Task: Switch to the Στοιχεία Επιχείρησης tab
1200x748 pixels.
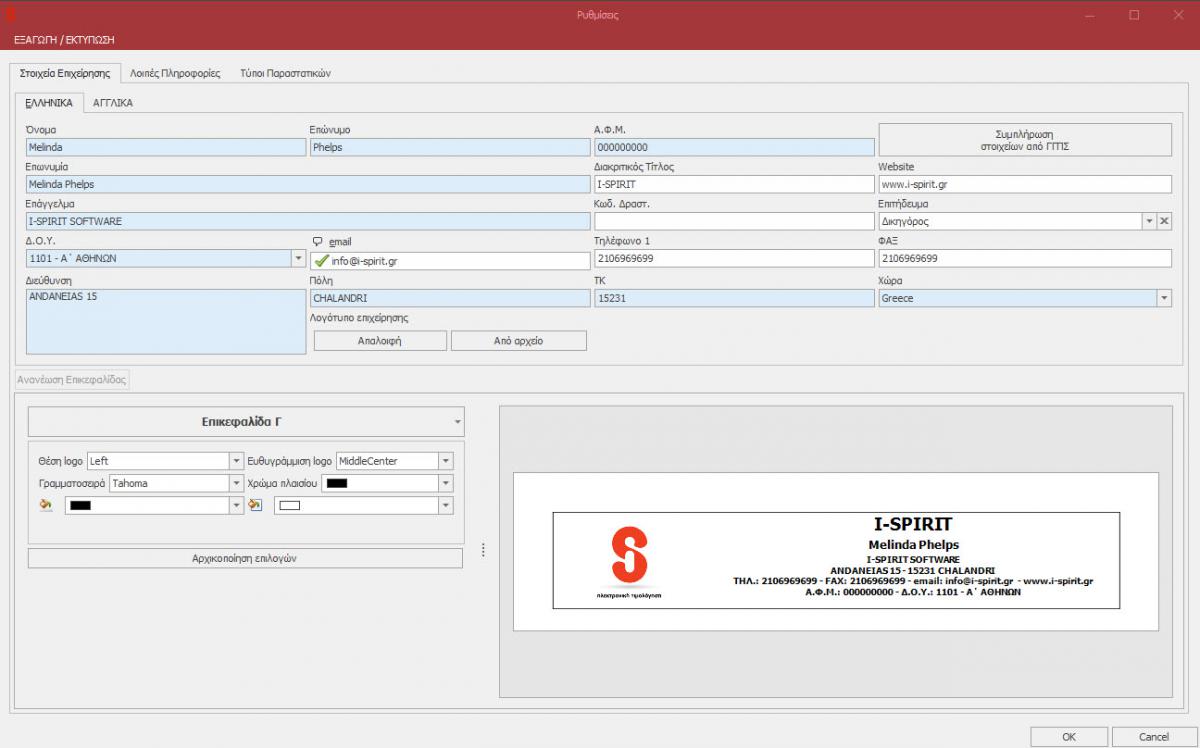Action: pyautogui.click(x=65, y=73)
